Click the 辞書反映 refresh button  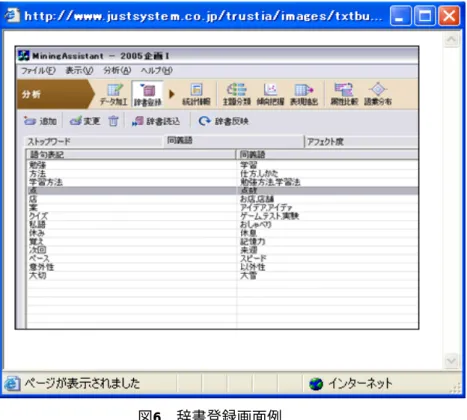(x=223, y=121)
